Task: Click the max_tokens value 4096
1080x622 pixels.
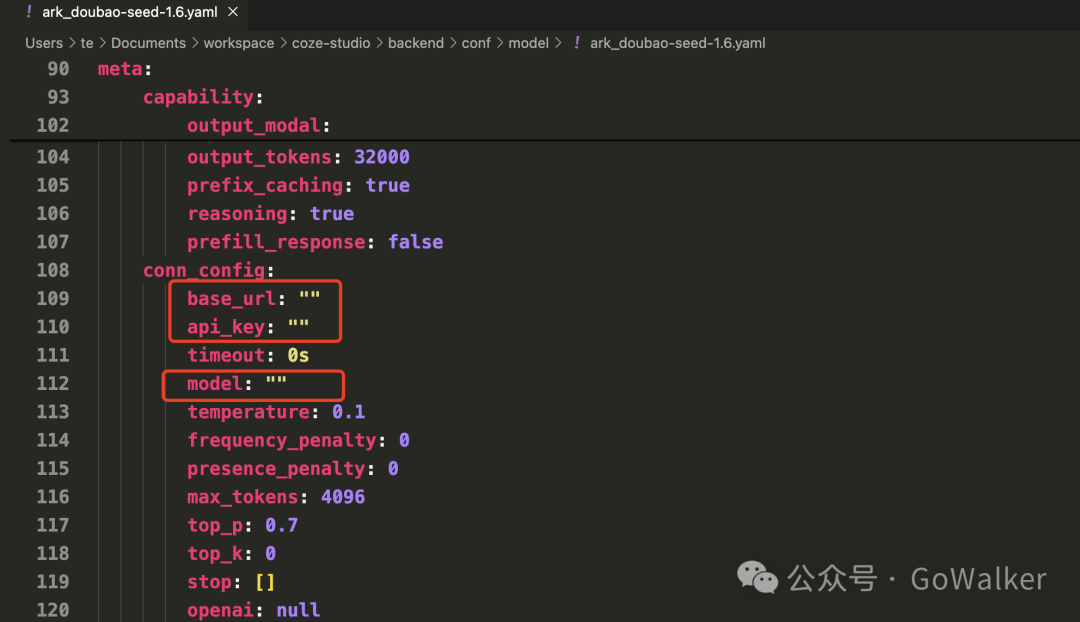Action: pyautogui.click(x=343, y=497)
